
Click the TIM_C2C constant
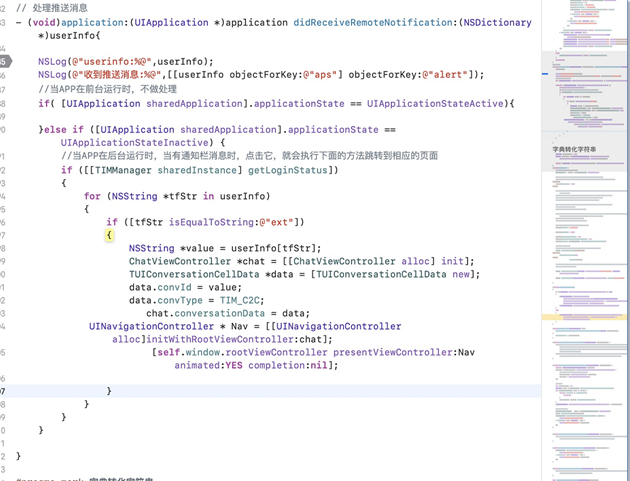pyautogui.click(x=239, y=301)
